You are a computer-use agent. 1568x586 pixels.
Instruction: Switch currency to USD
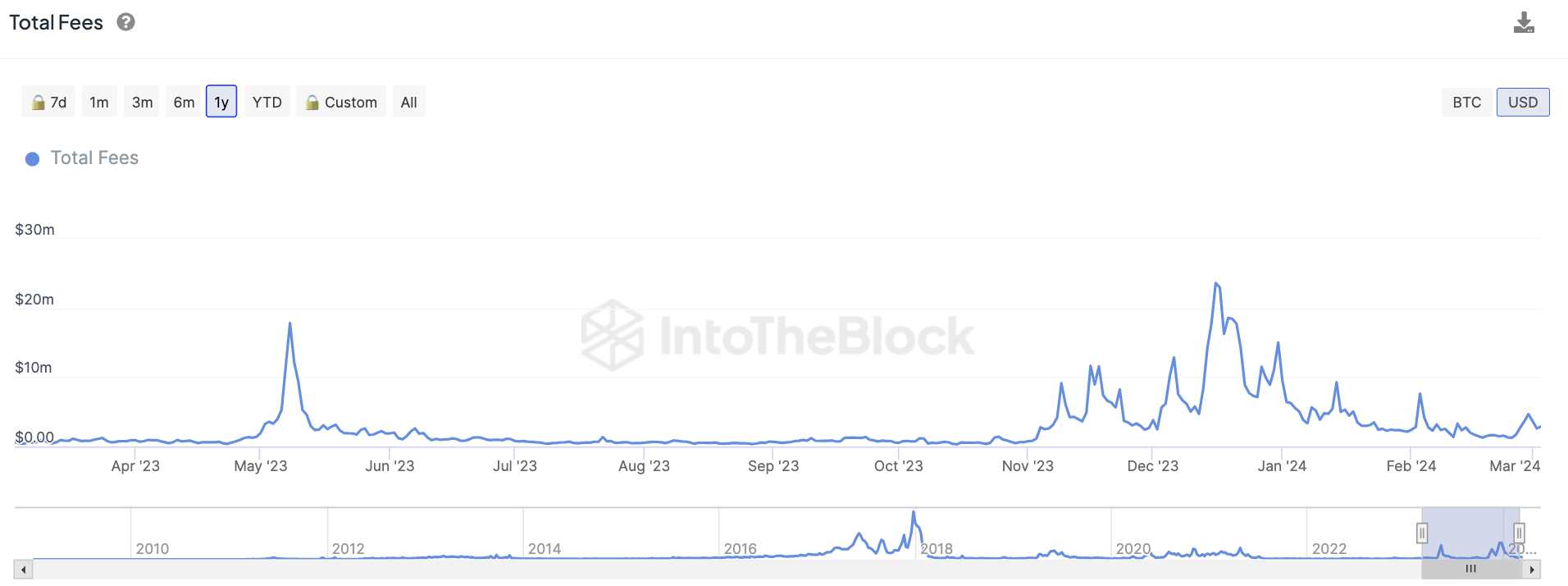point(1523,103)
